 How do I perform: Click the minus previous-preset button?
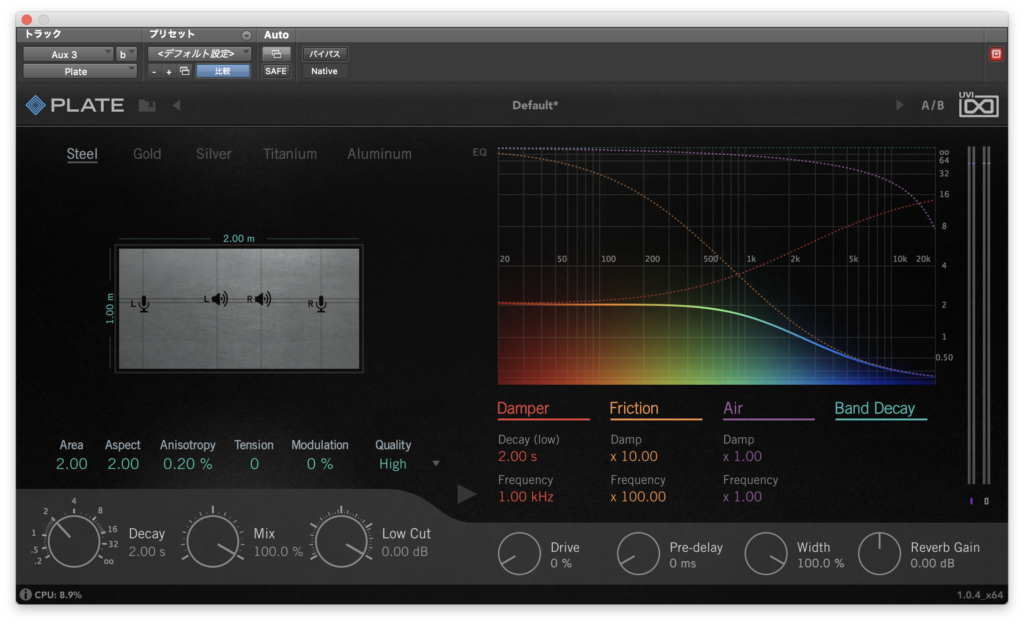[x=154, y=72]
